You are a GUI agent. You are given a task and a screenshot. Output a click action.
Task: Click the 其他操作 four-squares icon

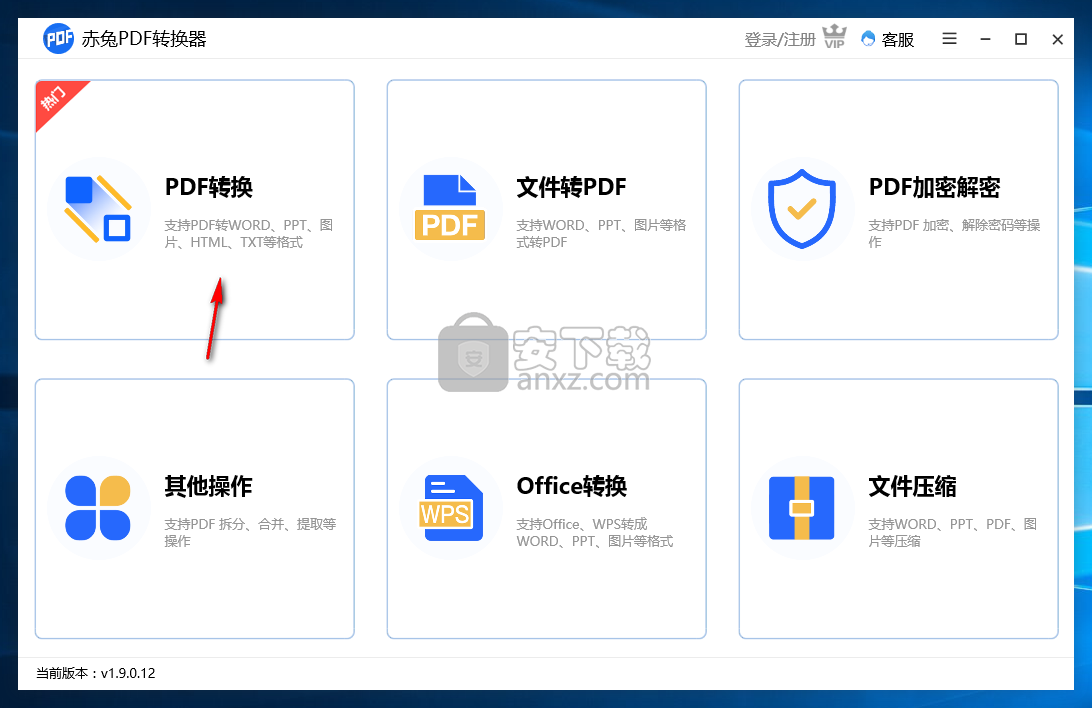click(98, 508)
